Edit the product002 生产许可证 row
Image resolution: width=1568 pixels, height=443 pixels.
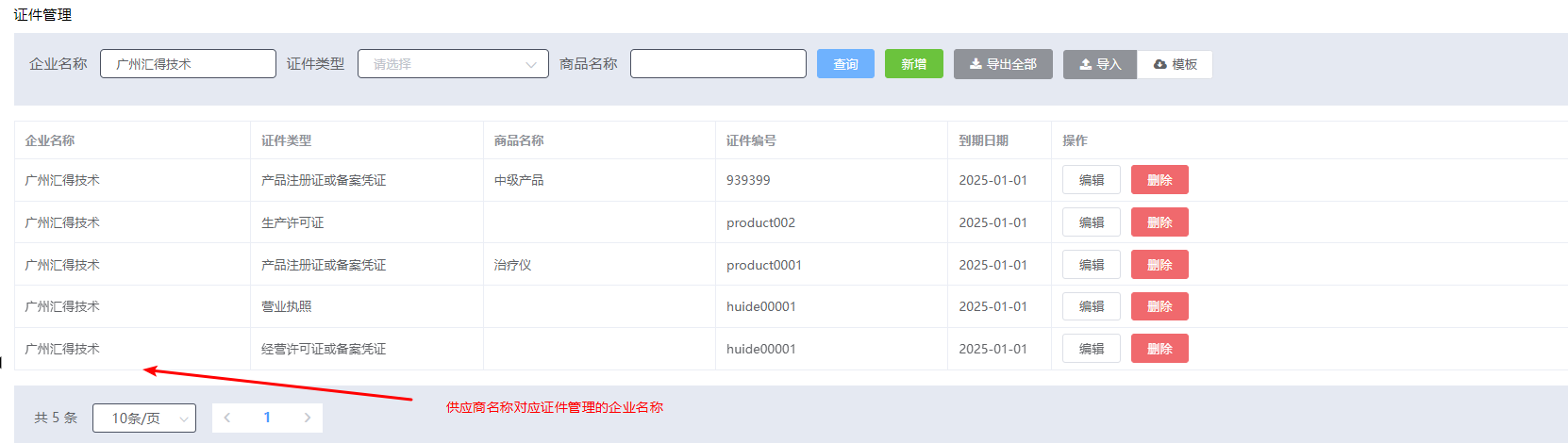pos(1091,222)
